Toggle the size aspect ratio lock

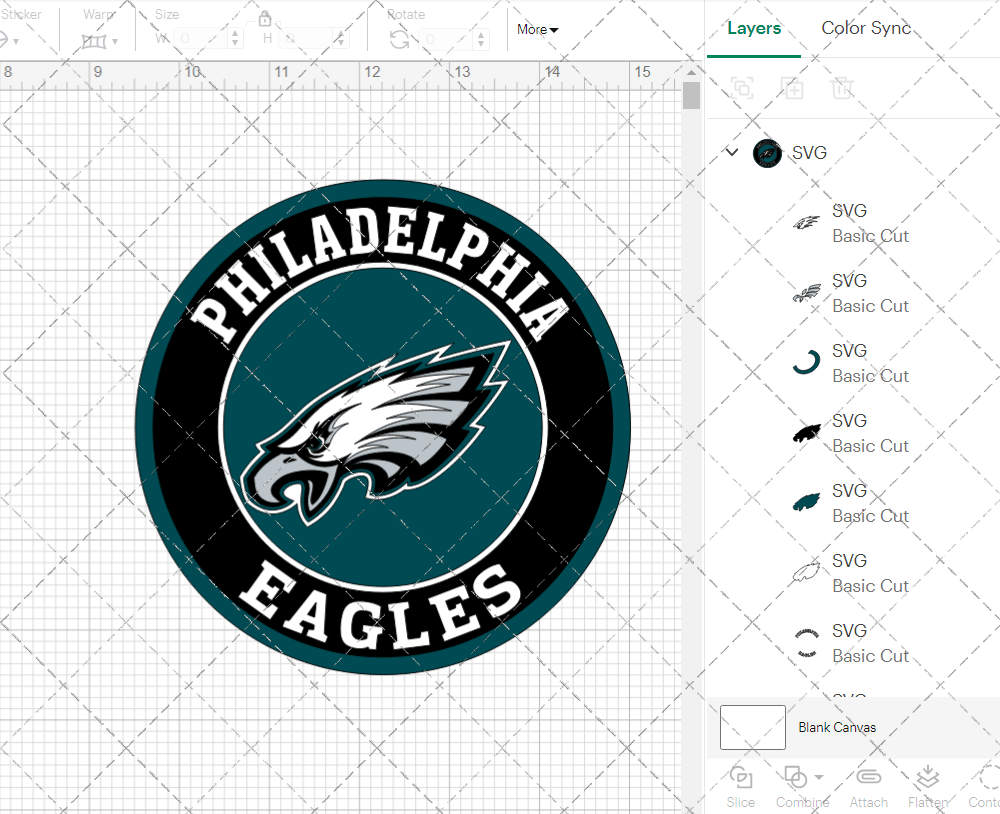(265, 19)
